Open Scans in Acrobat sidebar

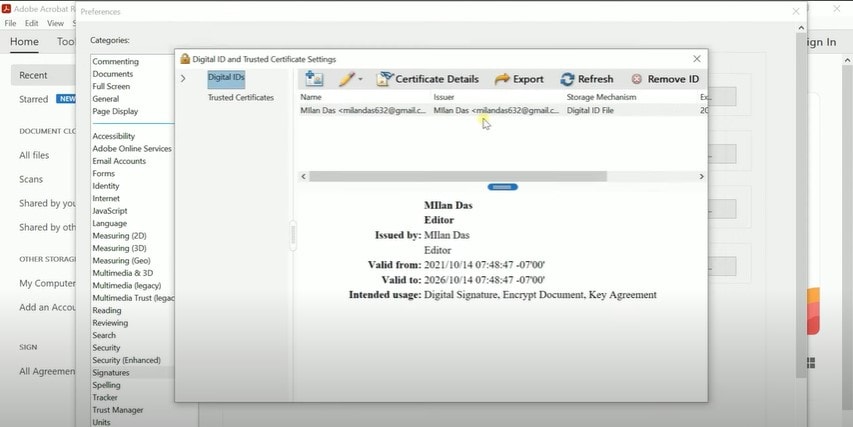30,180
